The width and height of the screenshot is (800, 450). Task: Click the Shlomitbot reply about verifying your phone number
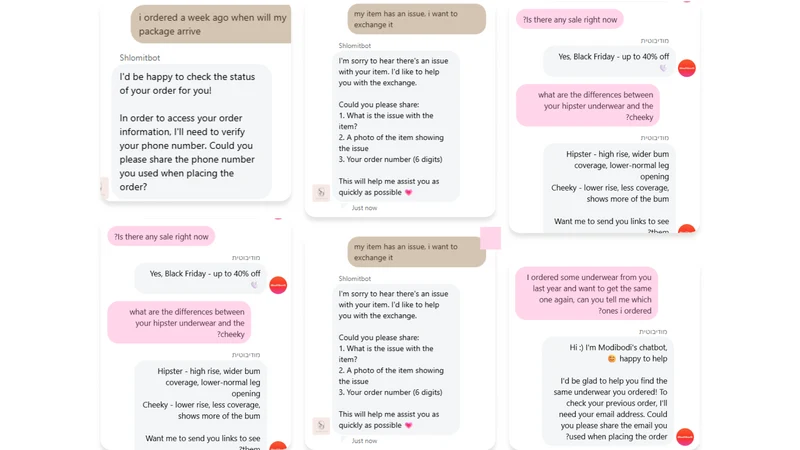coord(191,132)
